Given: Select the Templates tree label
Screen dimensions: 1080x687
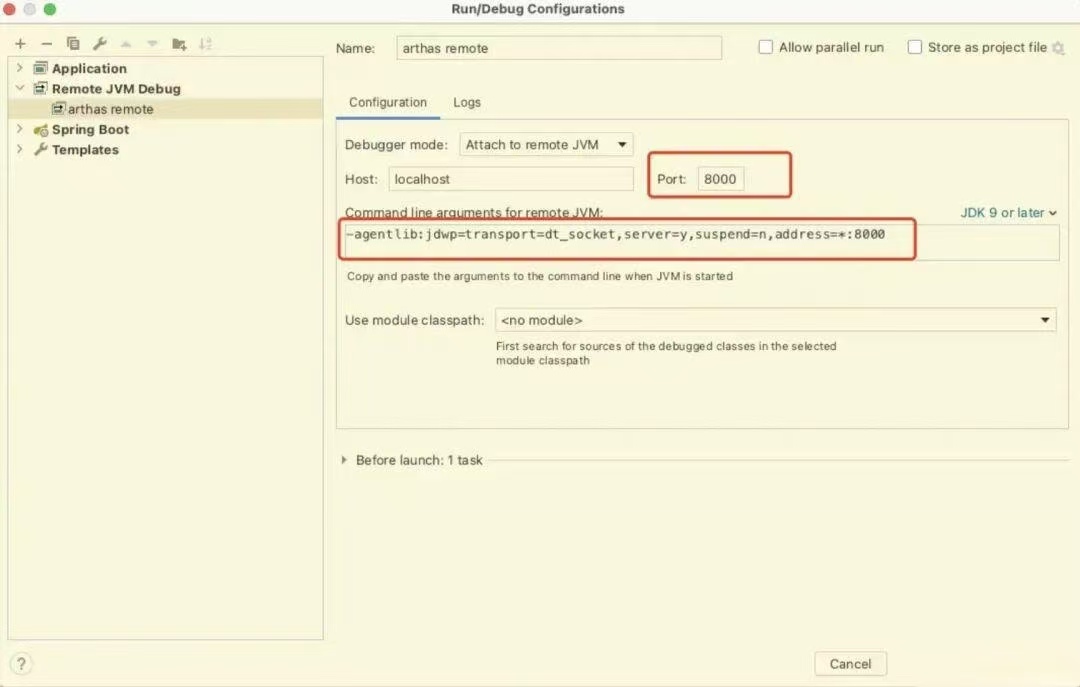Looking at the screenshot, I should (x=85, y=150).
